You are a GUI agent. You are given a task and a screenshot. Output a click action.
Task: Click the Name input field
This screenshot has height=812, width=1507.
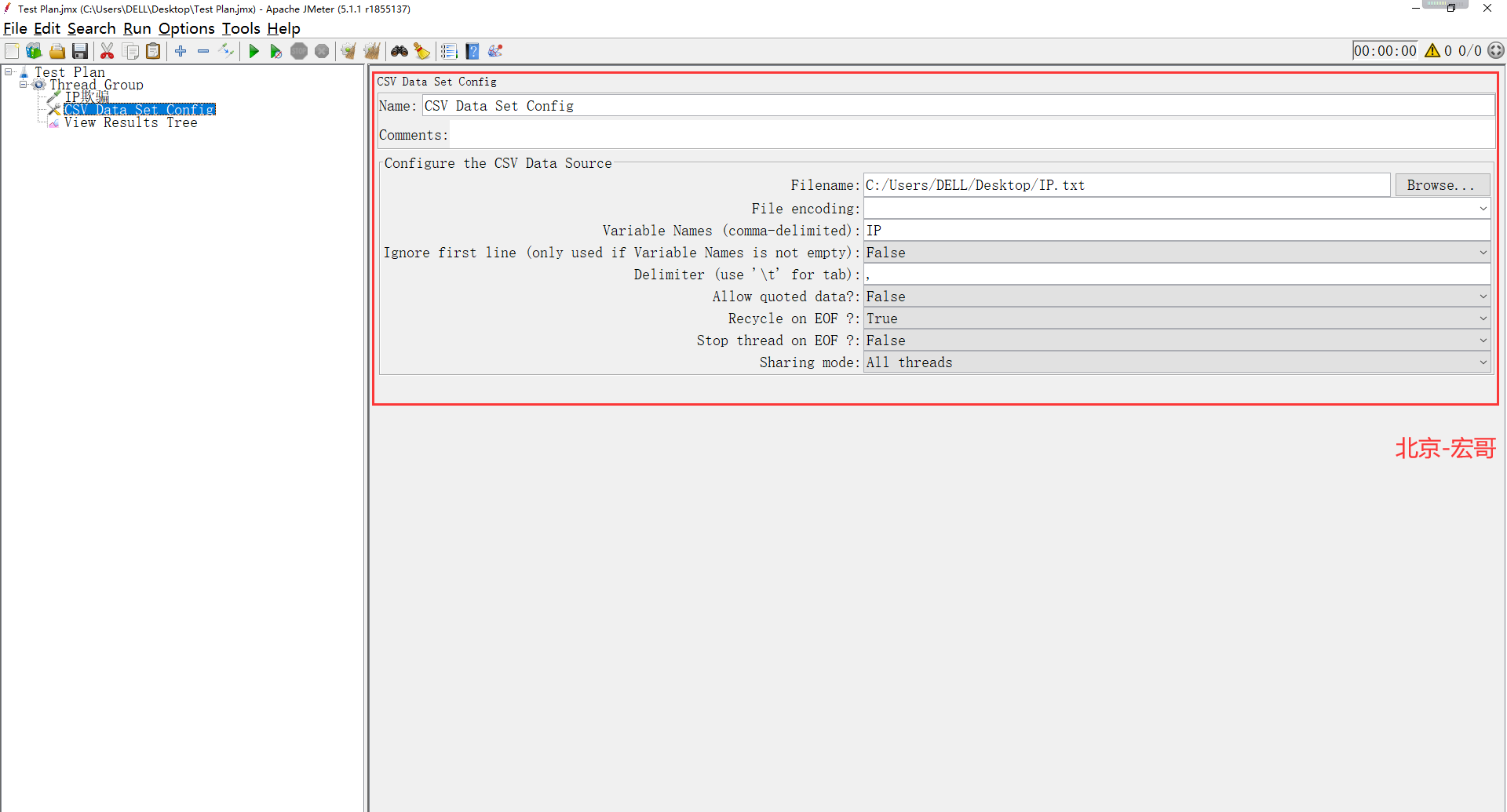[958, 106]
